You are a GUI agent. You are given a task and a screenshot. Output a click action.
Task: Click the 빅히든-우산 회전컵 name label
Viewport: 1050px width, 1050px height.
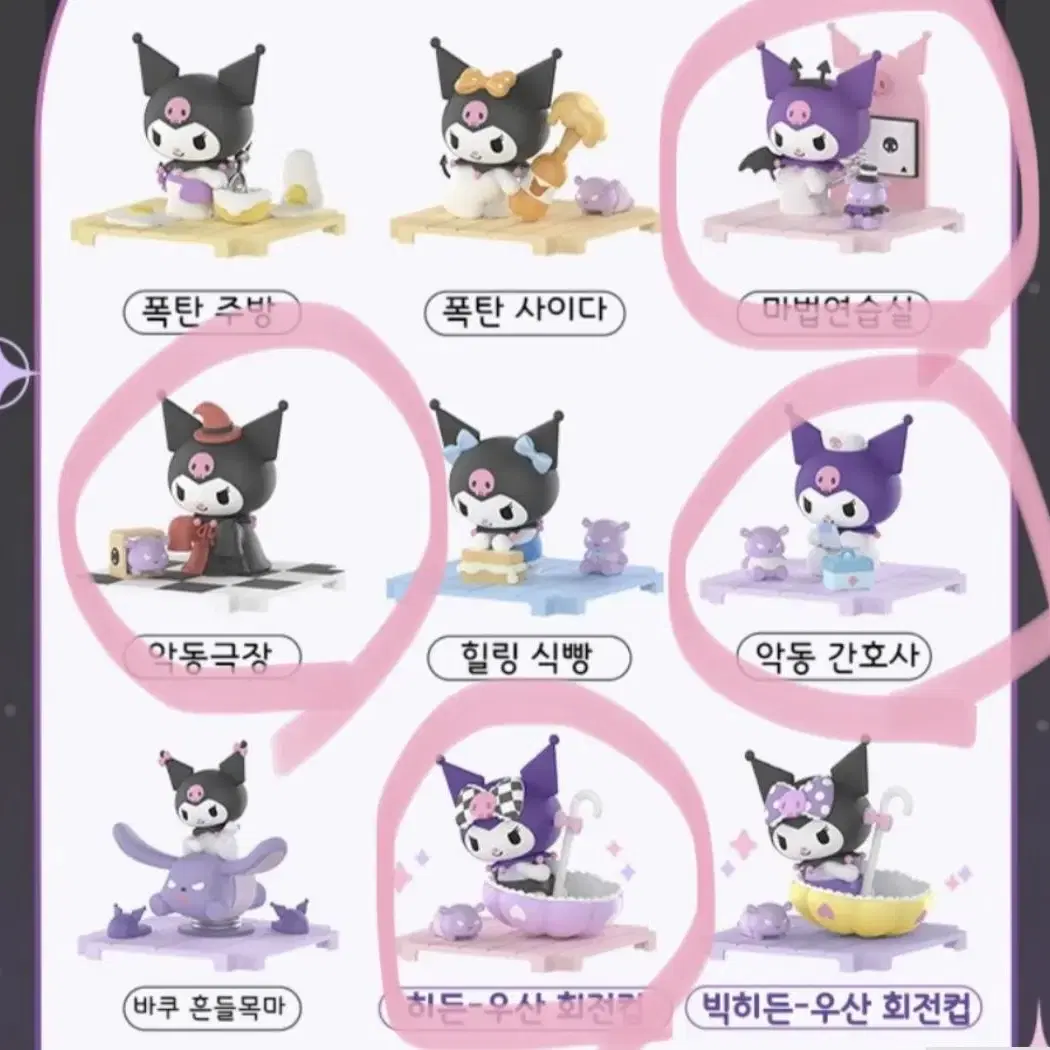click(x=834, y=1008)
